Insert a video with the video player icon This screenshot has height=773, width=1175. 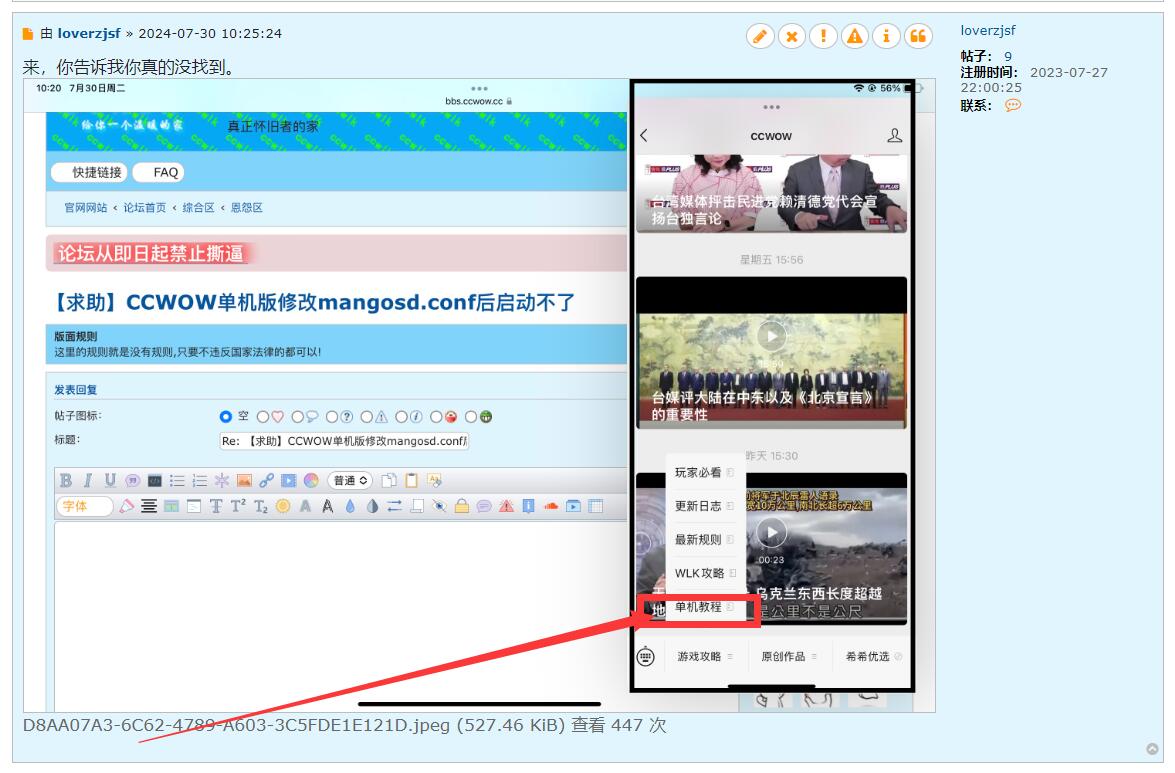pos(288,480)
